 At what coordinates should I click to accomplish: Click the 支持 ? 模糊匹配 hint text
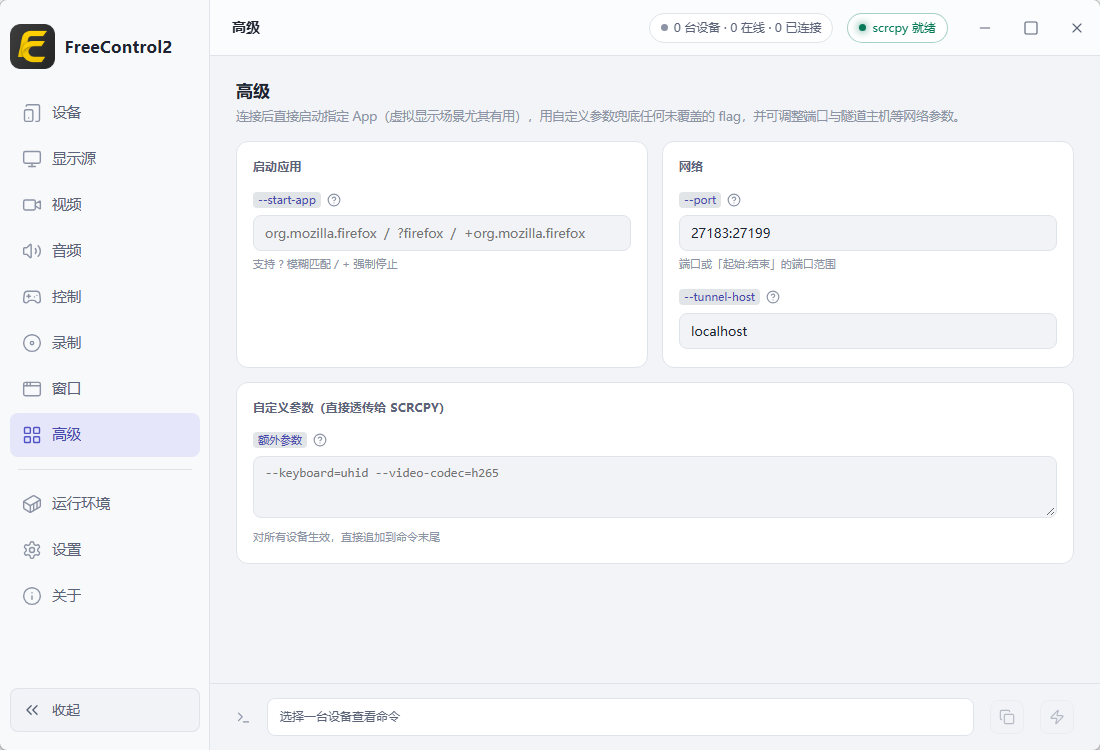(326, 264)
